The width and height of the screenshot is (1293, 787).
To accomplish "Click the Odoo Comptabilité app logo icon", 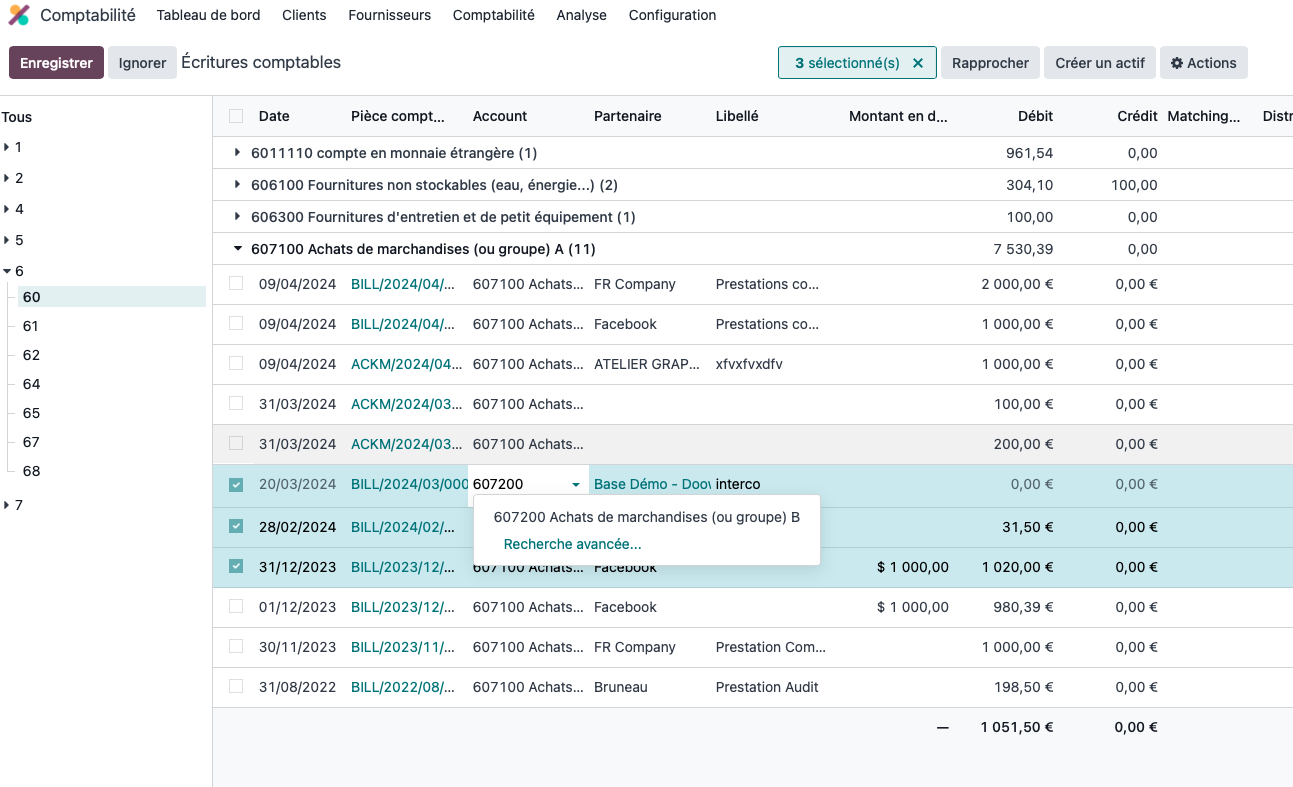I will tap(19, 15).
